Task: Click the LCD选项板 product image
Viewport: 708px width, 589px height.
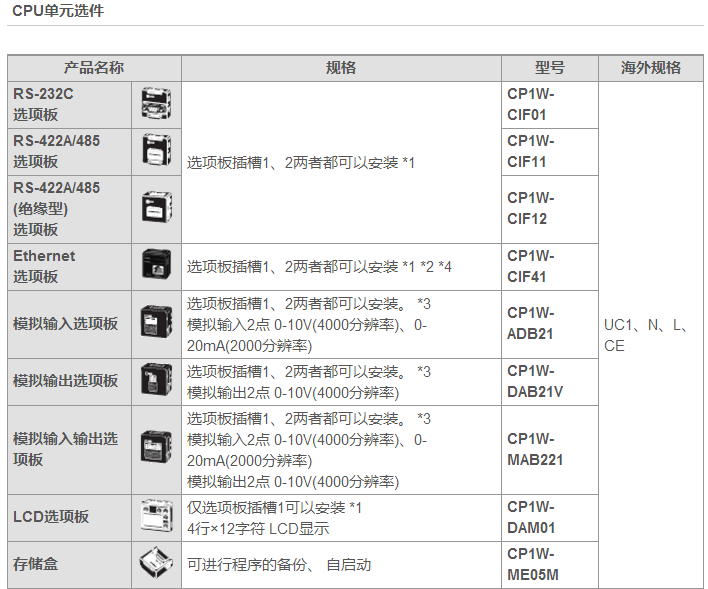Action: [x=156, y=517]
